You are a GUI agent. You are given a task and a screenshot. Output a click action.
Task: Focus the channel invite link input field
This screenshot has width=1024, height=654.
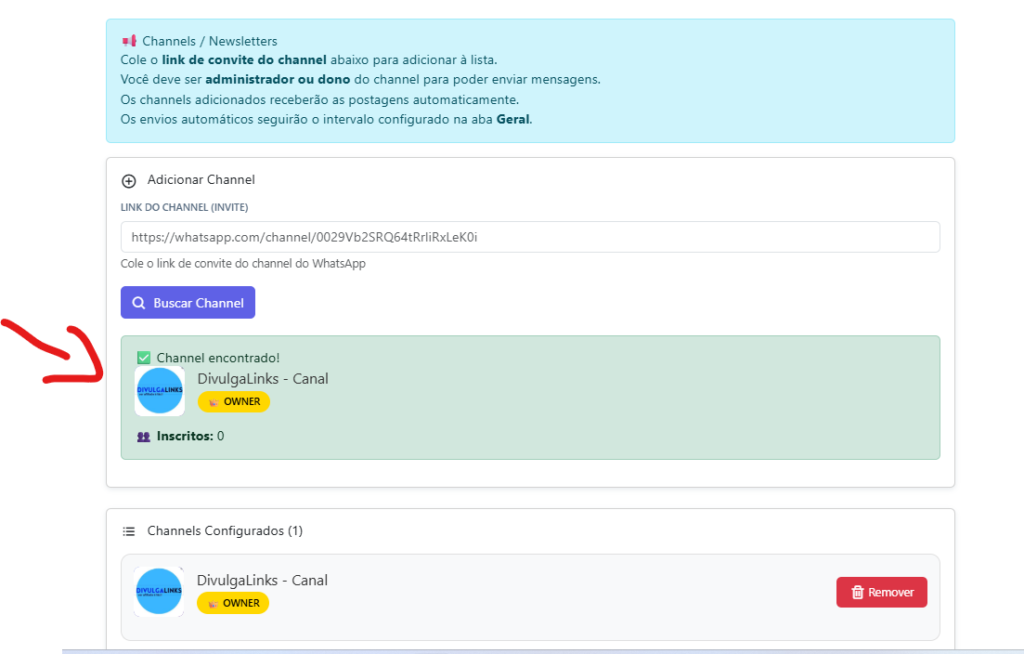[x=530, y=237]
